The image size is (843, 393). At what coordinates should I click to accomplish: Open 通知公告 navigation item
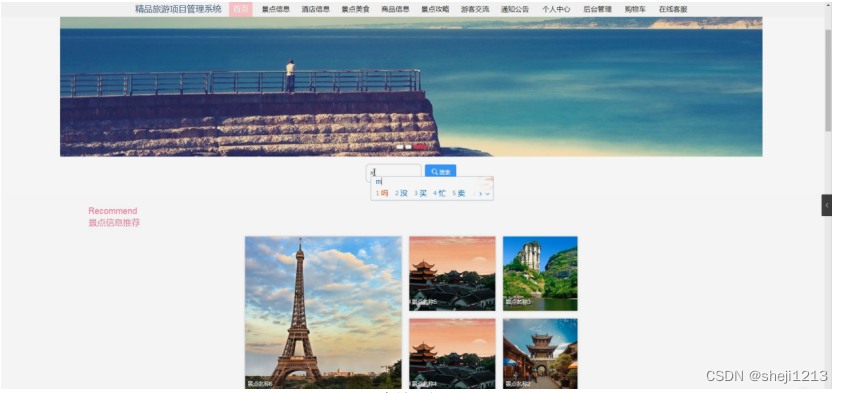(515, 9)
